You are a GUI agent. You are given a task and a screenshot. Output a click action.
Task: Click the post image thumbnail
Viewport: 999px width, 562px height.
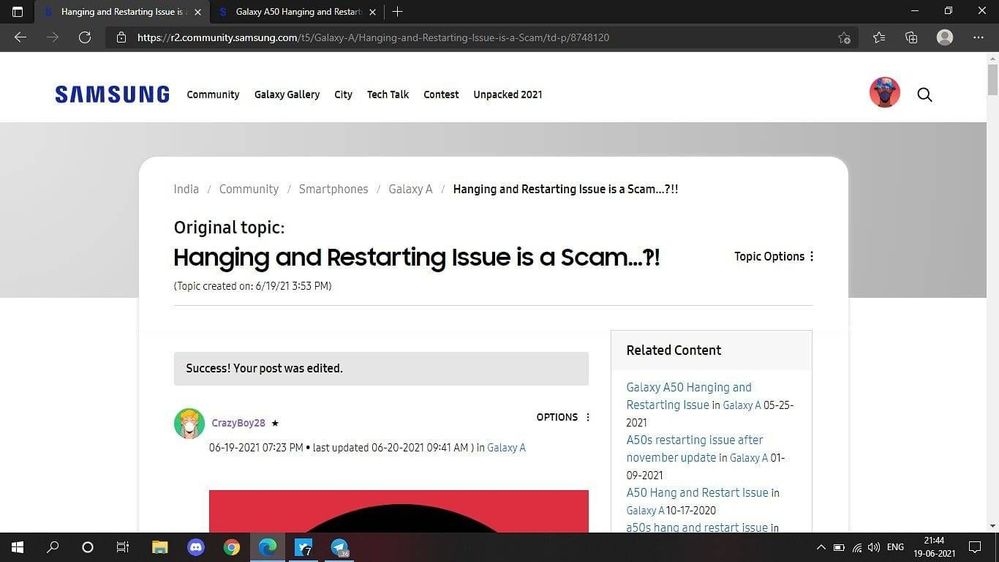point(399,511)
